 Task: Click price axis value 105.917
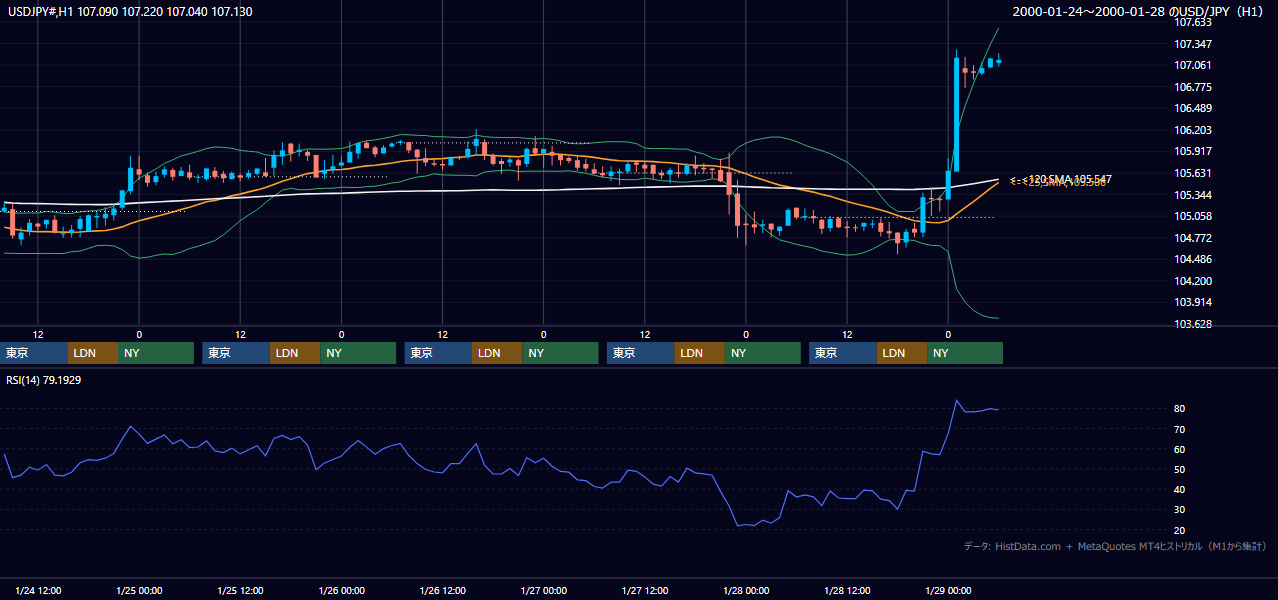tap(1194, 151)
